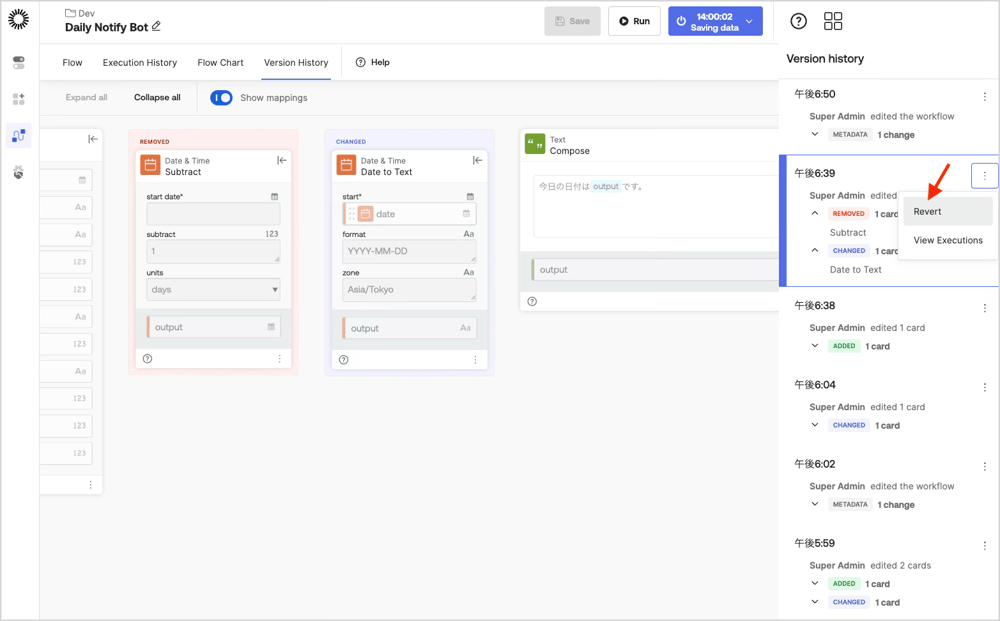Collapse the CHANGED section under 午後6:39

click(814, 250)
